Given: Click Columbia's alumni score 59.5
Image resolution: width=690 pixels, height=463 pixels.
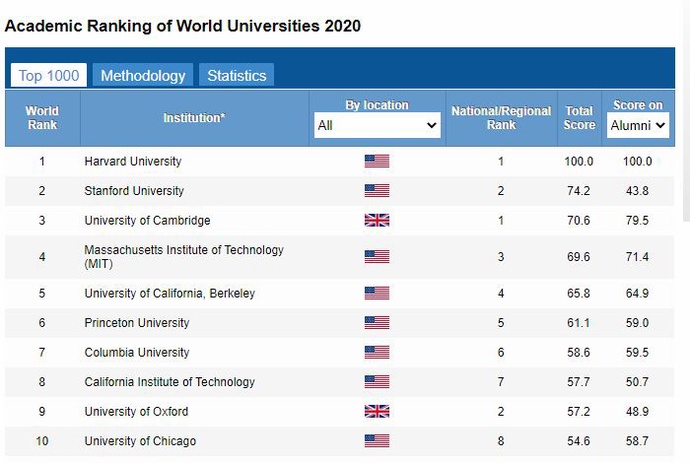Looking at the screenshot, I should (637, 353).
